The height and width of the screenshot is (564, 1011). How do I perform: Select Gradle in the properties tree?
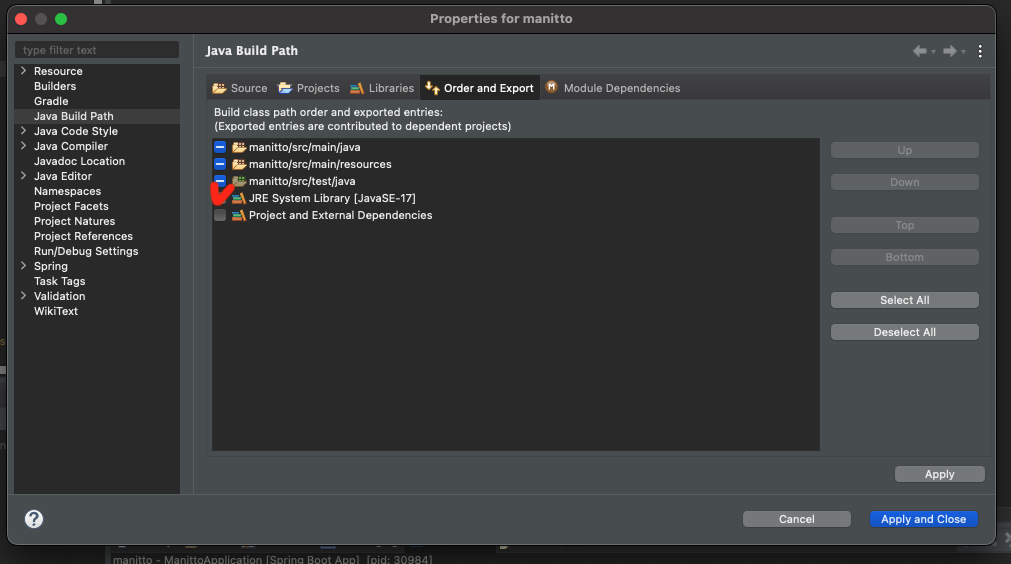(51, 101)
